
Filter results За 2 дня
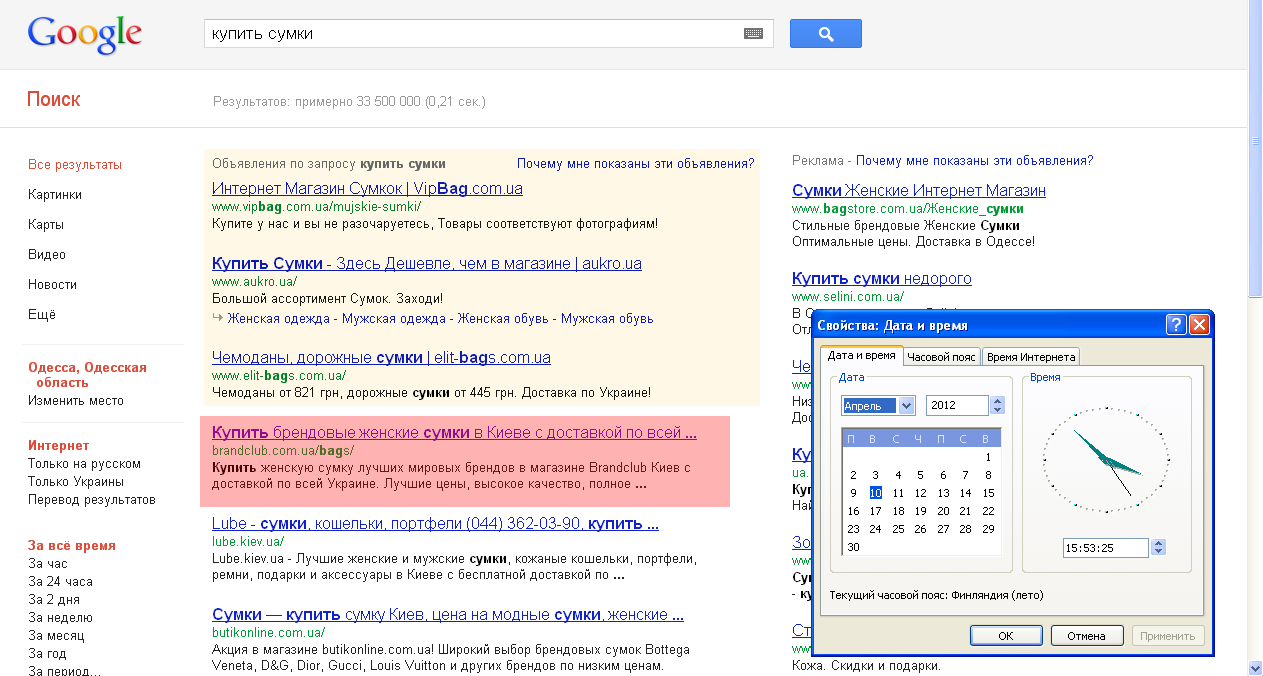pyautogui.click(x=54, y=600)
